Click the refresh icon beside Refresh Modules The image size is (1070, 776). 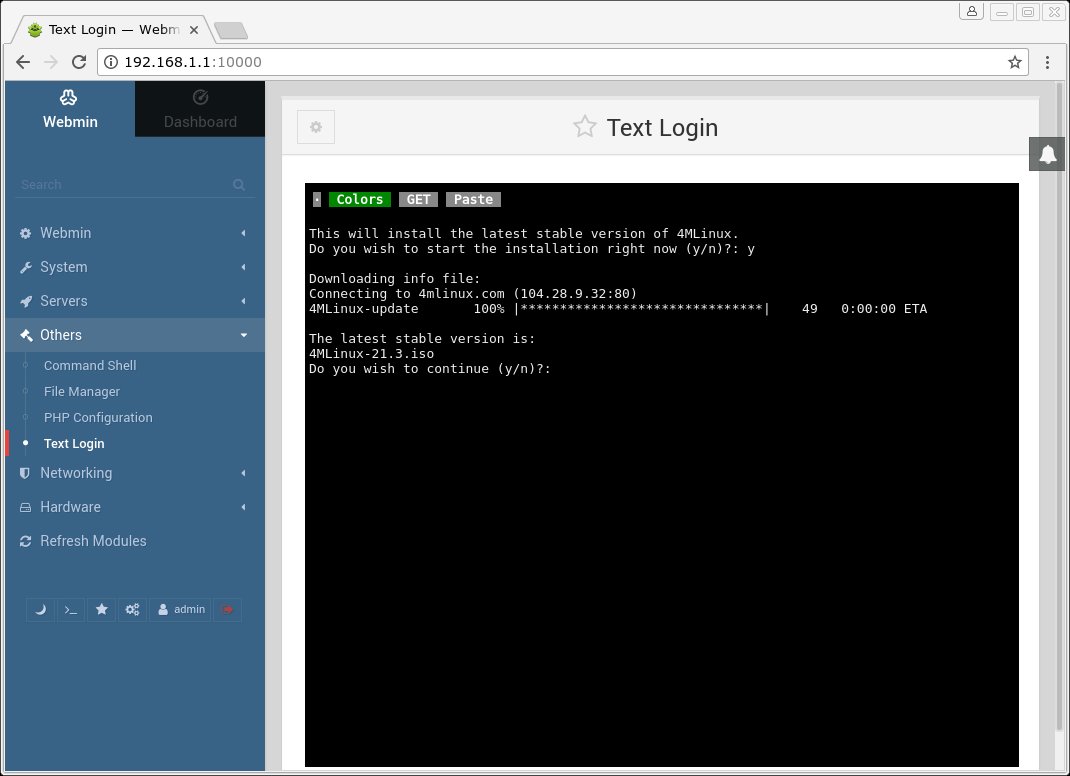pos(25,541)
